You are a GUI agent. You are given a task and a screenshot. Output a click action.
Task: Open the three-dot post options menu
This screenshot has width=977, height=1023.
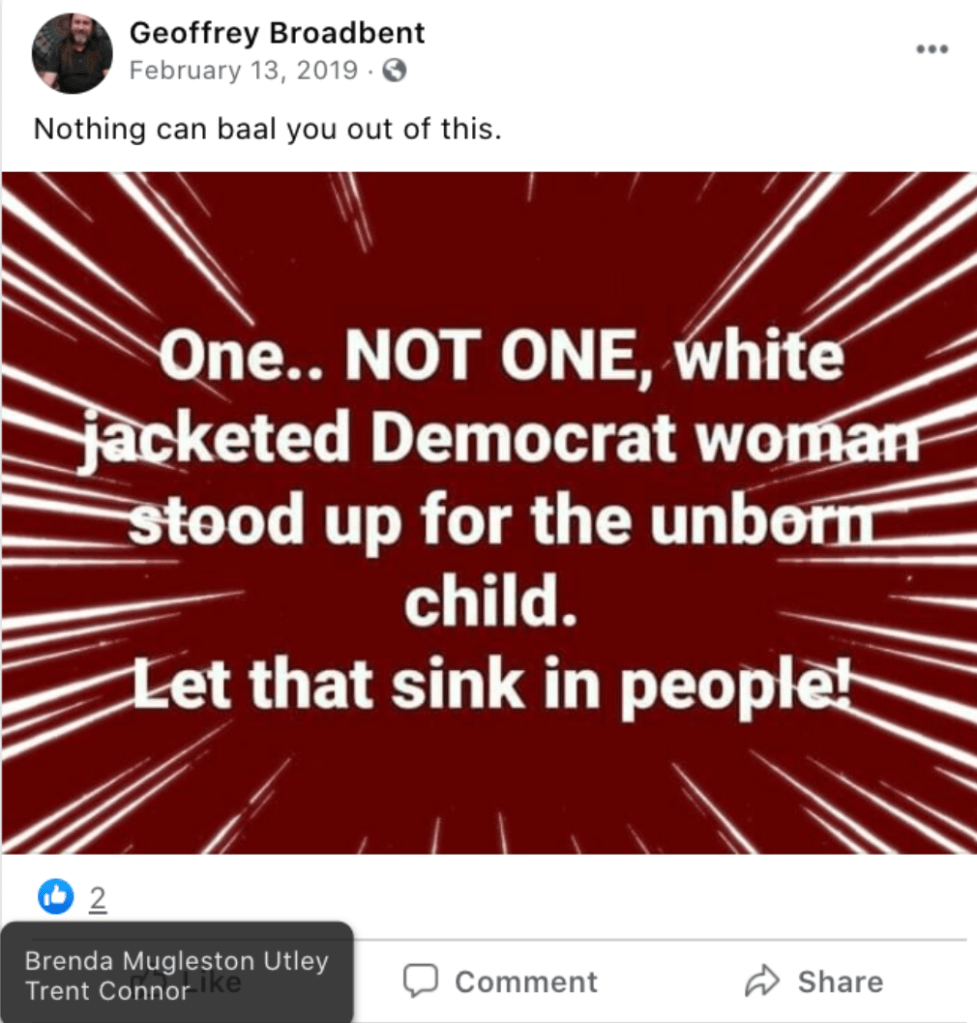932,49
